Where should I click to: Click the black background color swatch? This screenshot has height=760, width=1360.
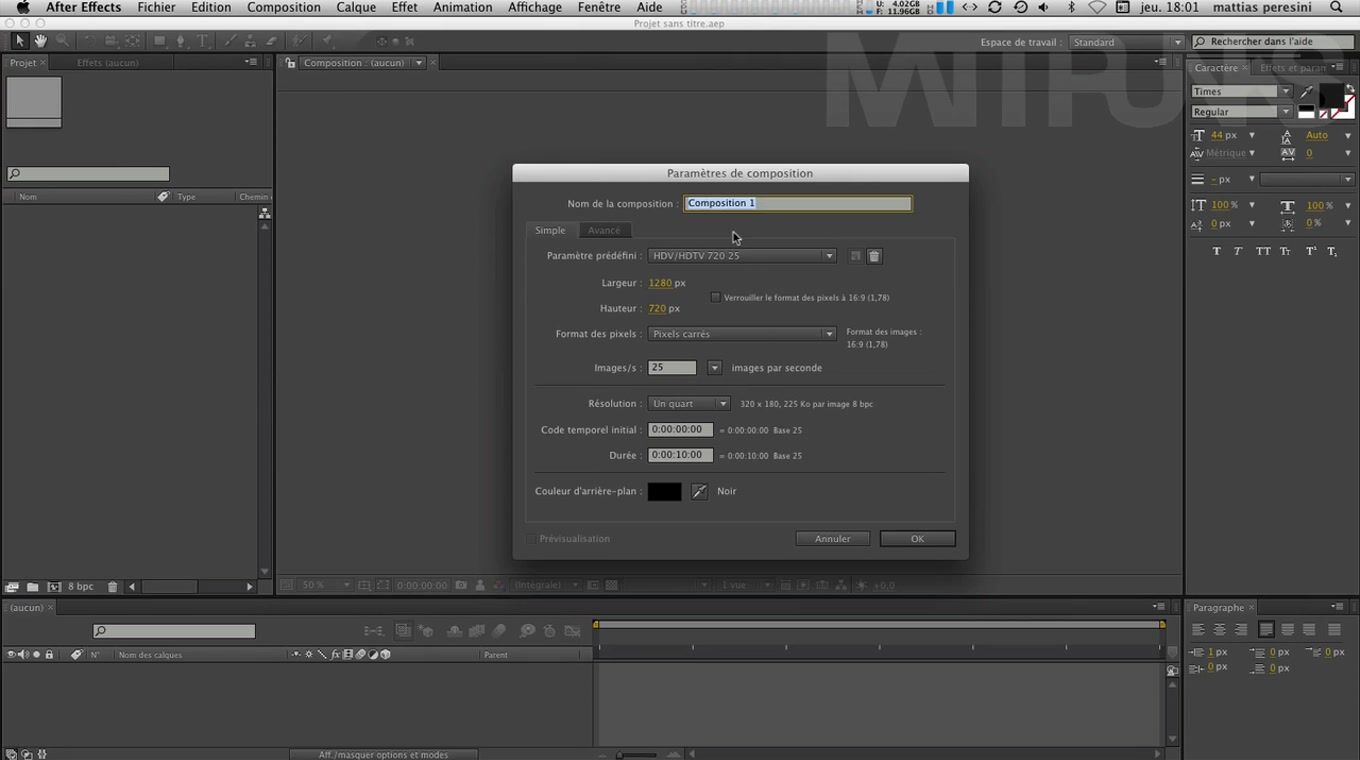point(664,491)
